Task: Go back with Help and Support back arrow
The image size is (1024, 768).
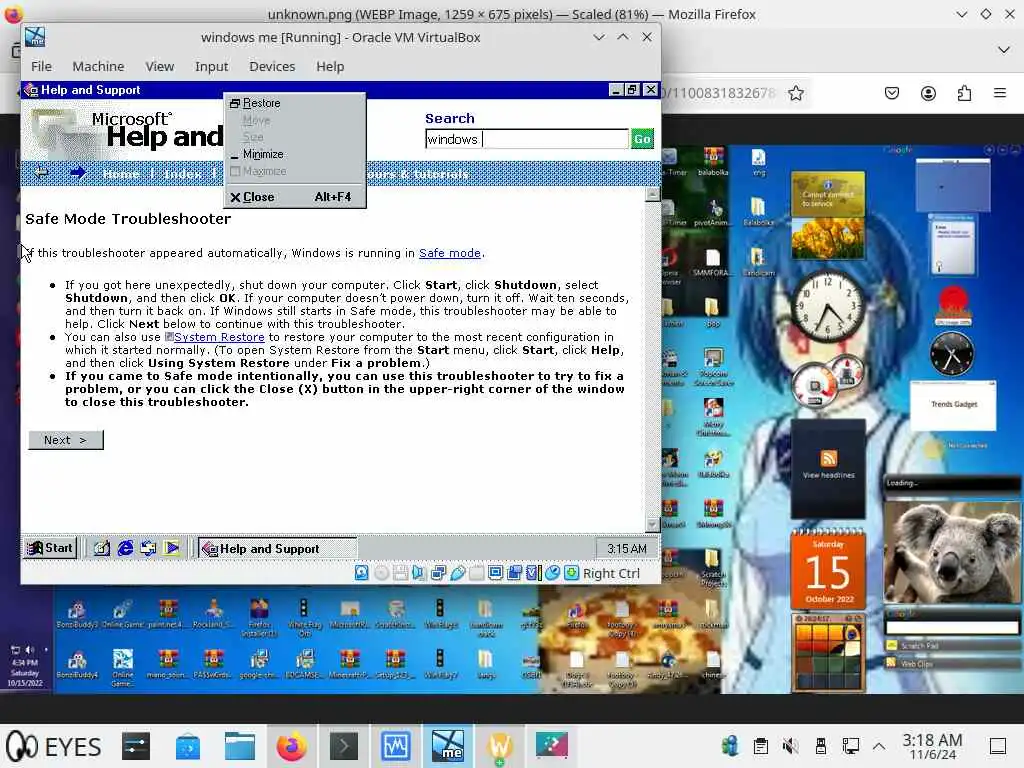Action: [x=42, y=173]
